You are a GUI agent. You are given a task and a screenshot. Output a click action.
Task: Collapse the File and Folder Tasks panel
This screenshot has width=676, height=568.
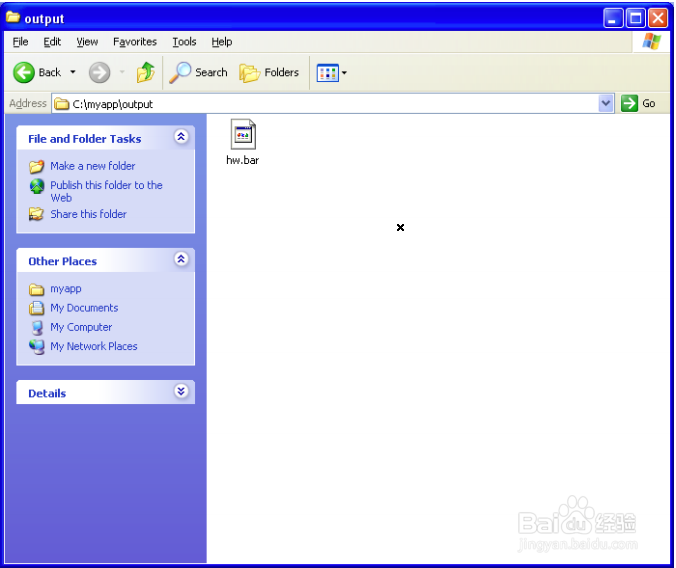[181, 137]
